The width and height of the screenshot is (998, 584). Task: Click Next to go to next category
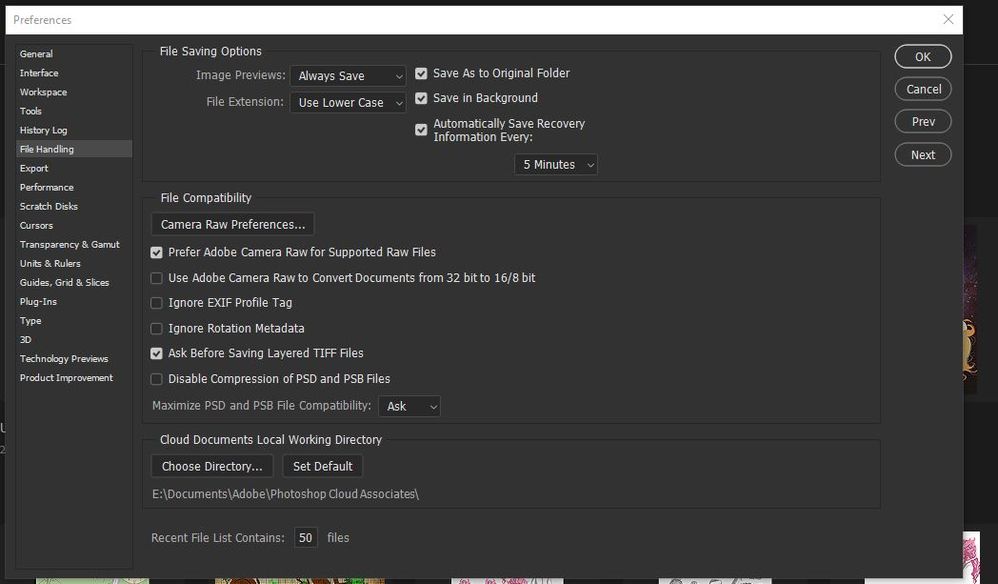(923, 155)
